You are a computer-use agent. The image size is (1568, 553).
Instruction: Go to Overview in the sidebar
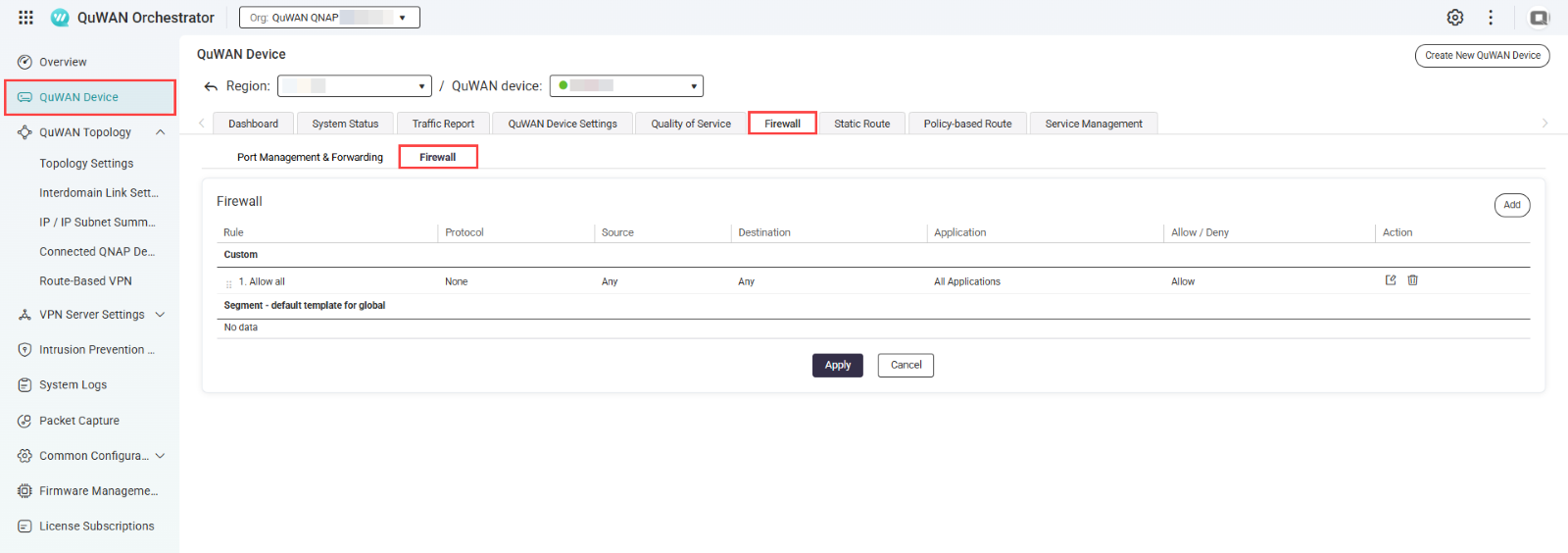click(63, 62)
